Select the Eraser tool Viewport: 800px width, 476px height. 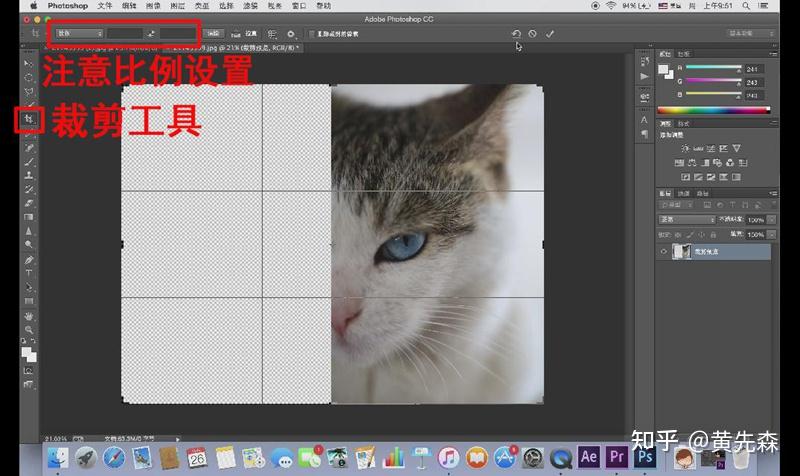coord(29,203)
